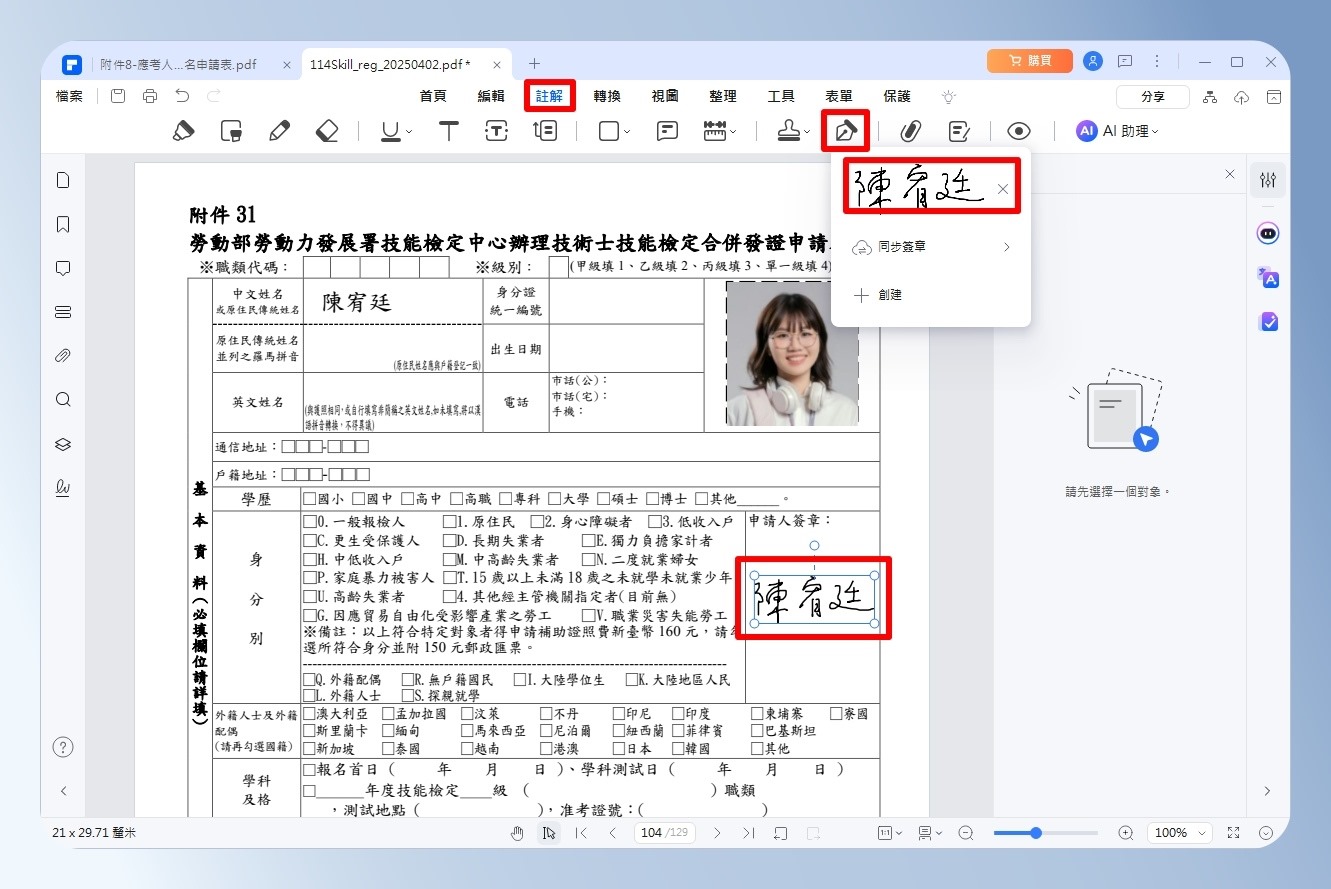This screenshot has width=1331, height=889.
Task: Add a sticky note comment
Action: coord(667,131)
